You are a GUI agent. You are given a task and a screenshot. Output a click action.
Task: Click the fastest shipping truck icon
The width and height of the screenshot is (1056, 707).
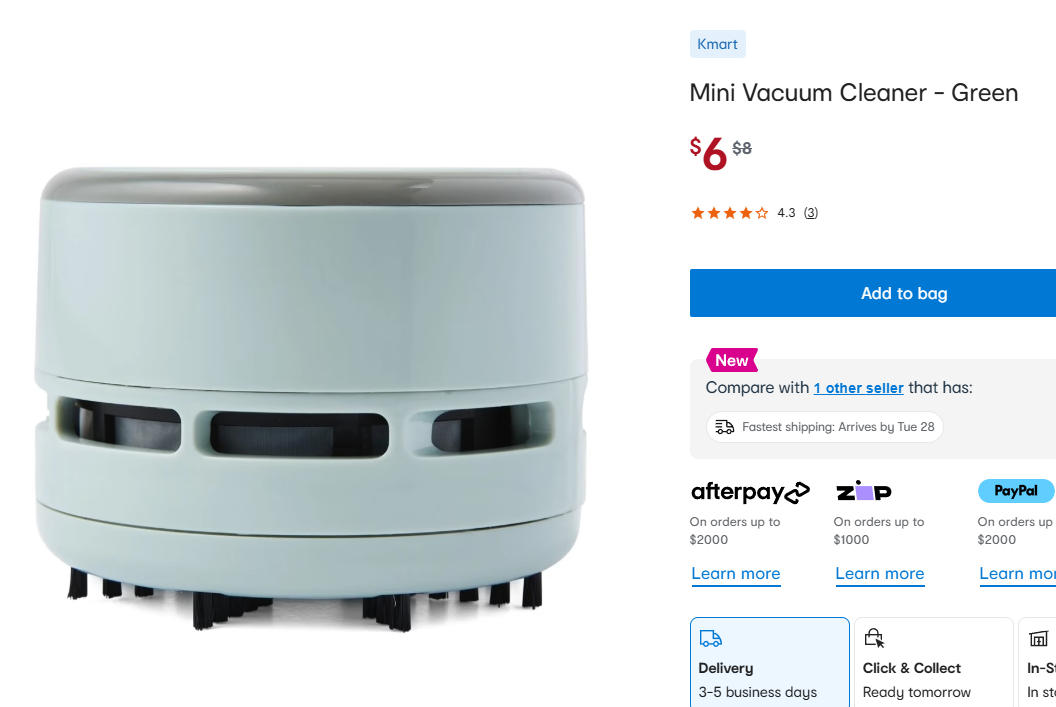(725, 427)
